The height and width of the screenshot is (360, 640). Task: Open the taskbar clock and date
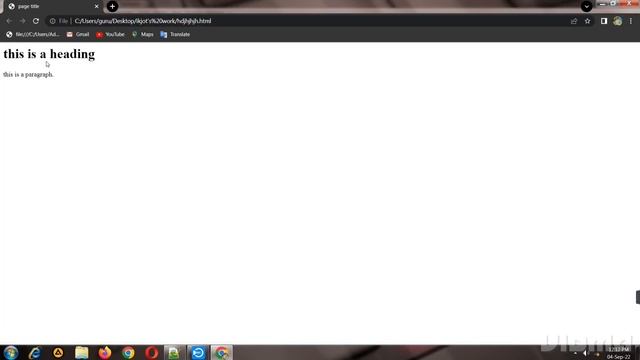pos(618,353)
